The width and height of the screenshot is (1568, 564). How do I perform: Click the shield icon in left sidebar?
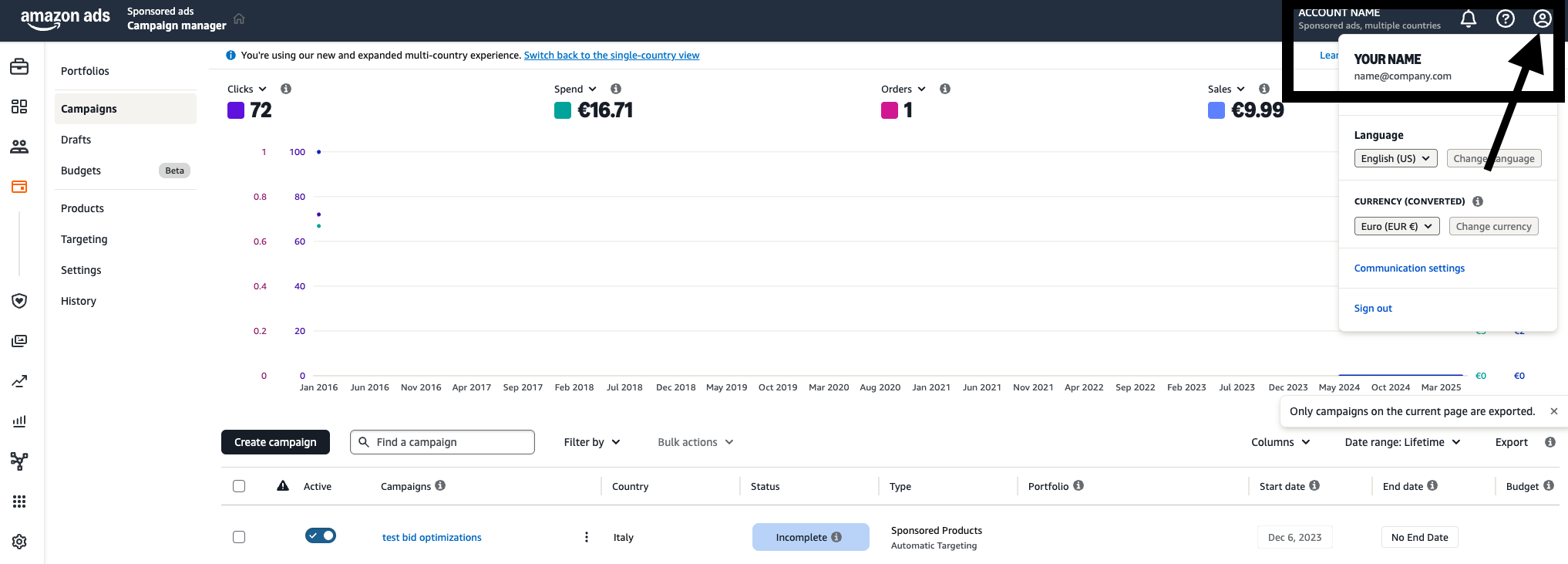[x=19, y=301]
